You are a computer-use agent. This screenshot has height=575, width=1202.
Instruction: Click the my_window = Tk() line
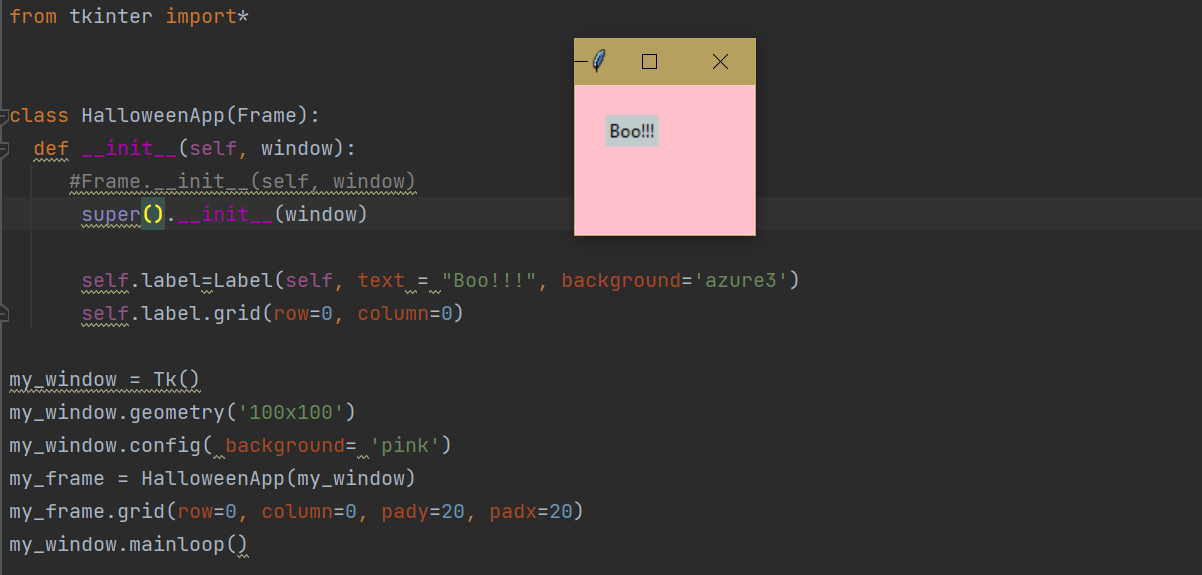[x=105, y=380]
